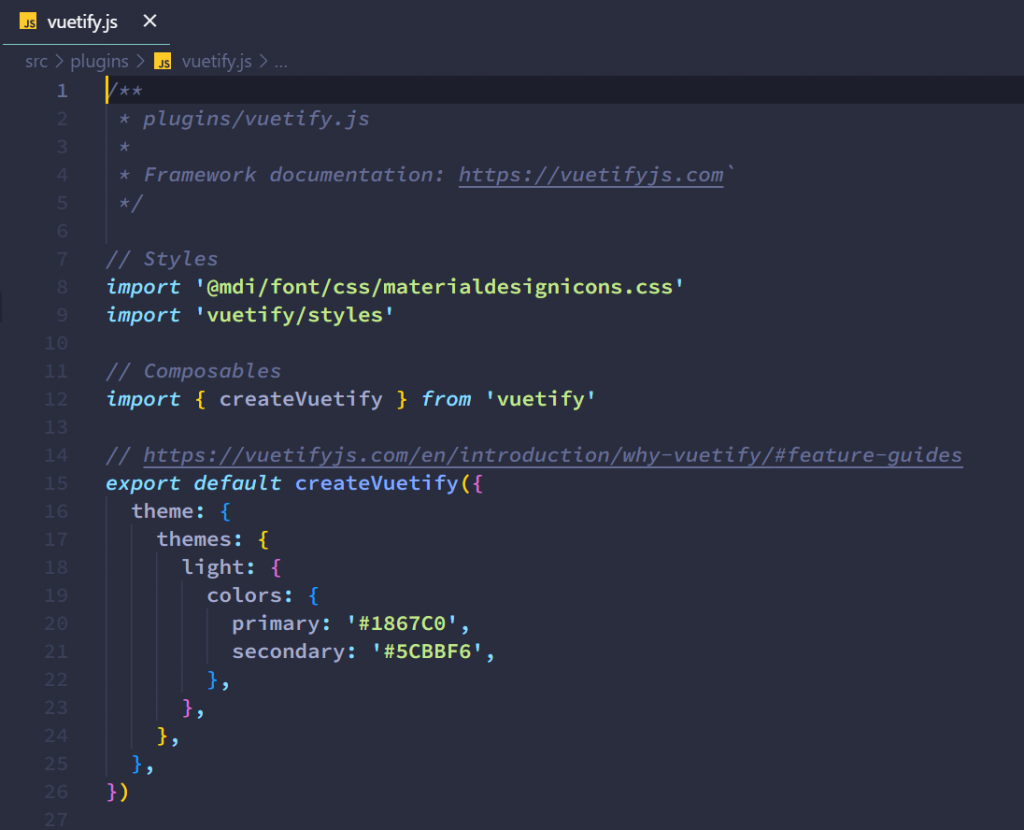Click the // Composables comment
The height and width of the screenshot is (830, 1024).
pos(193,371)
